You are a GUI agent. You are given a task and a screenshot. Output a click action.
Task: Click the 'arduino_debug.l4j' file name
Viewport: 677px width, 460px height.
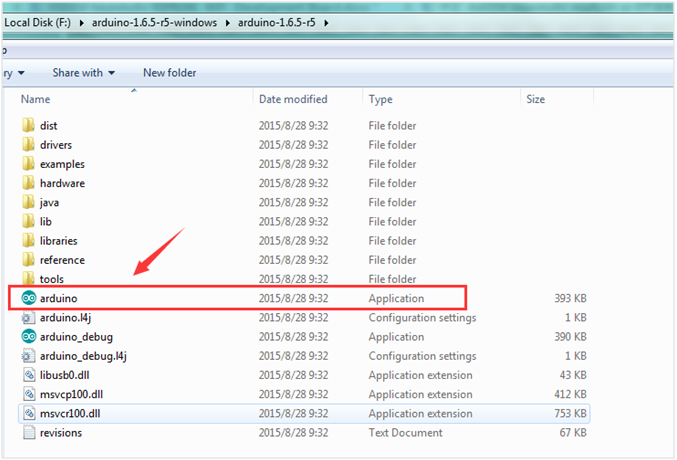[x=83, y=356]
